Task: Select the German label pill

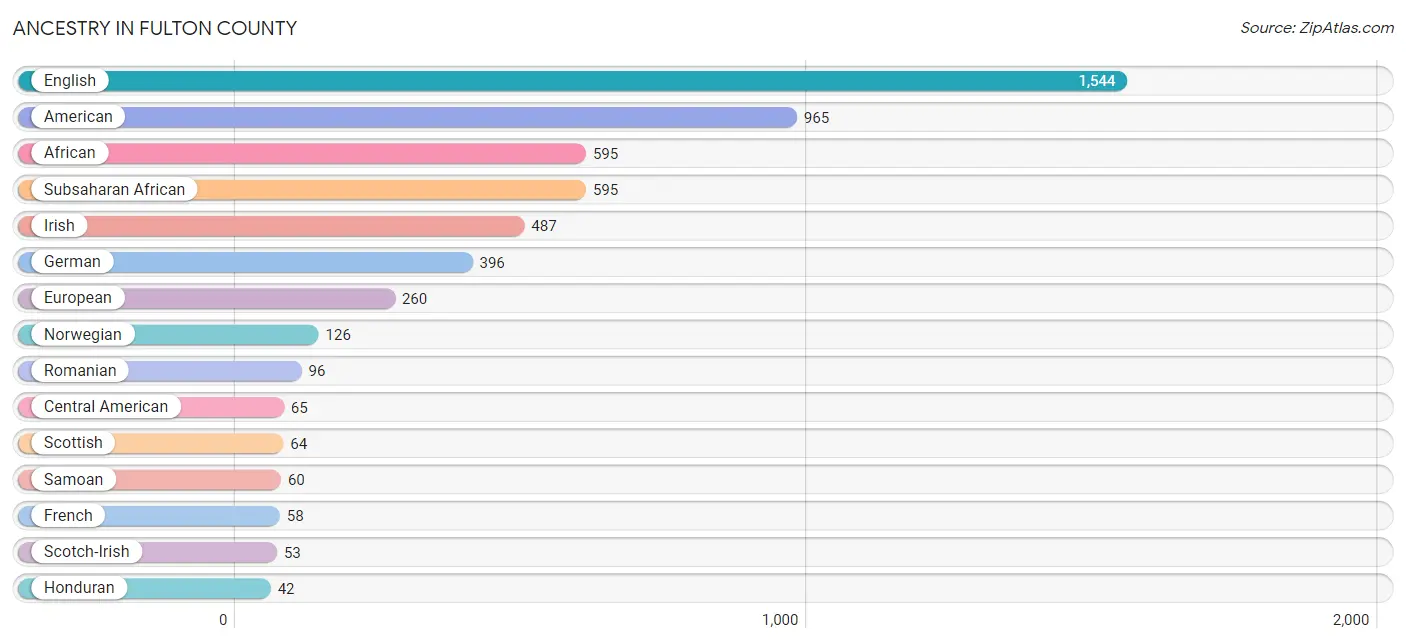Action: [72, 262]
